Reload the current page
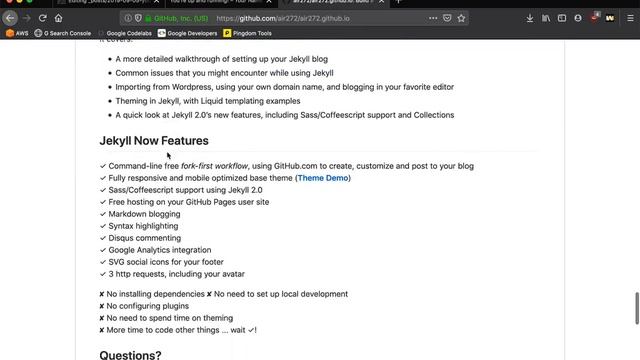640x360 pixels. [42, 18]
